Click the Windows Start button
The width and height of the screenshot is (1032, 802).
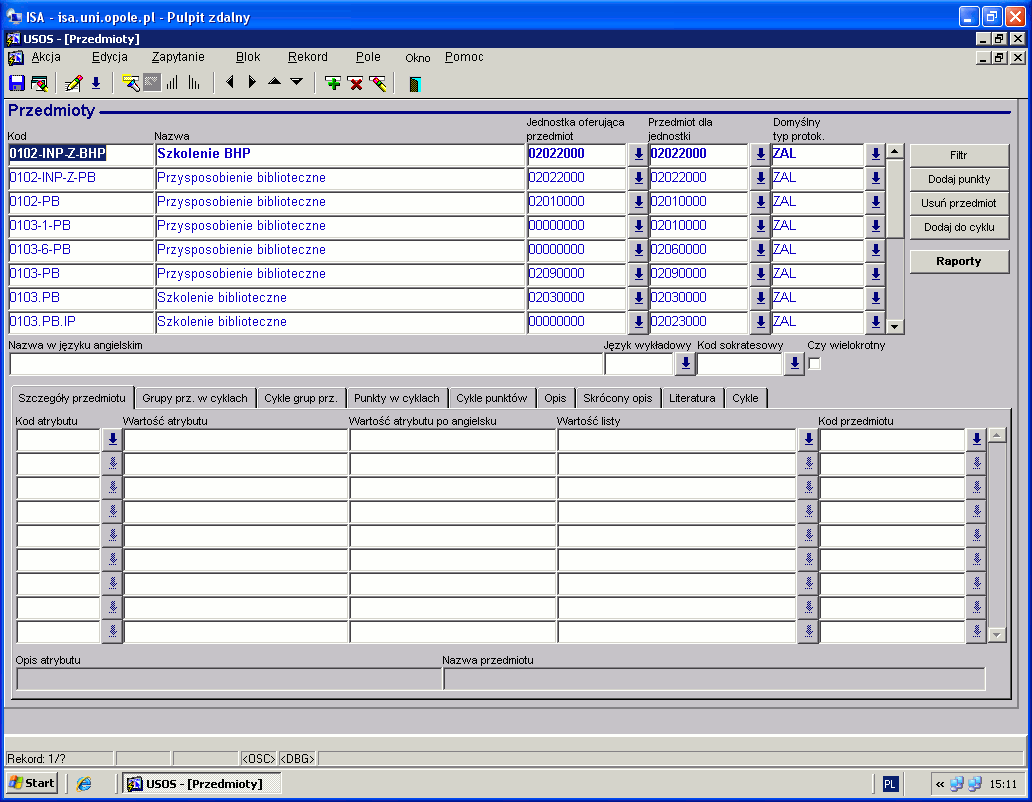click(x=32, y=783)
